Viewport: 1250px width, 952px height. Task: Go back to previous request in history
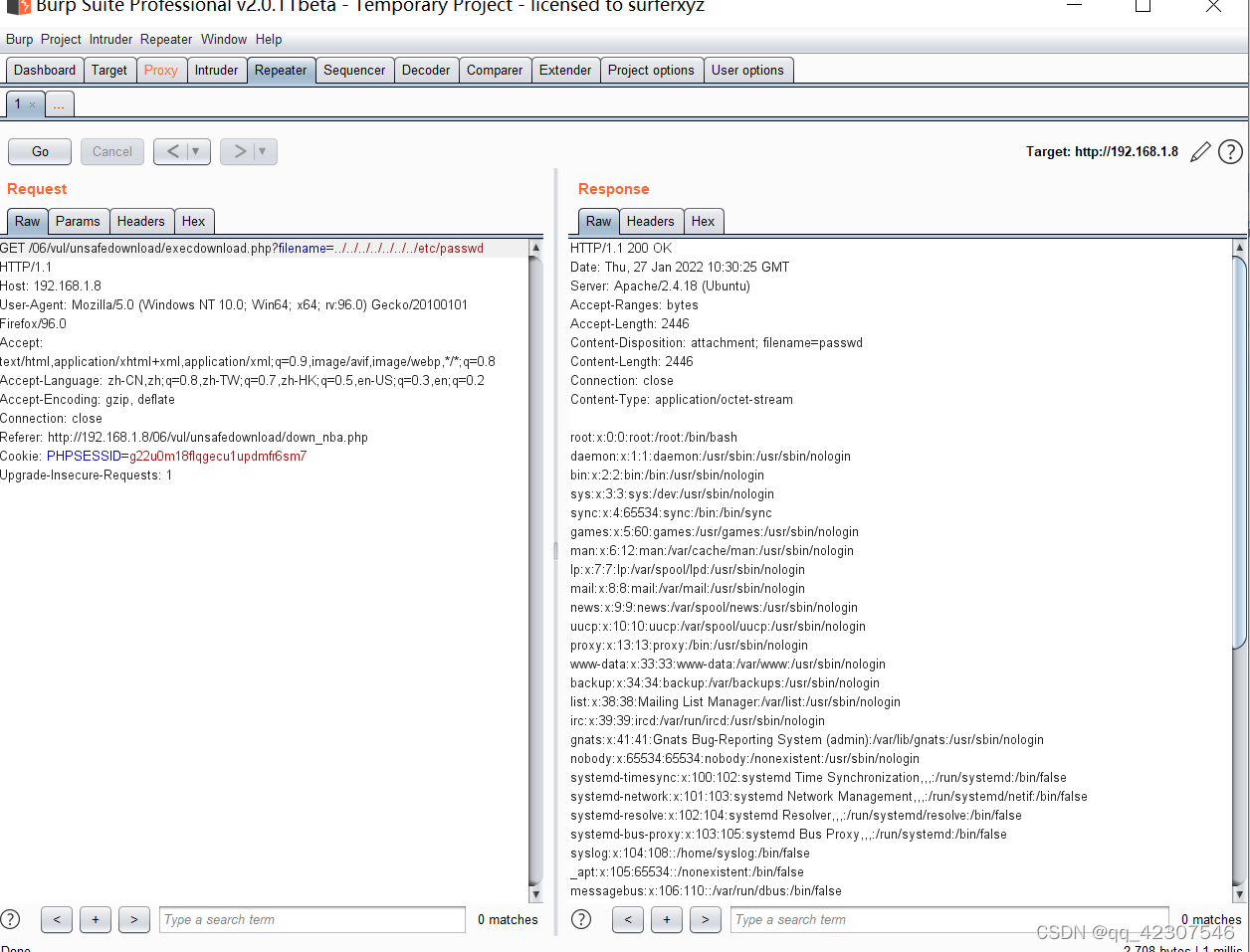click(173, 151)
